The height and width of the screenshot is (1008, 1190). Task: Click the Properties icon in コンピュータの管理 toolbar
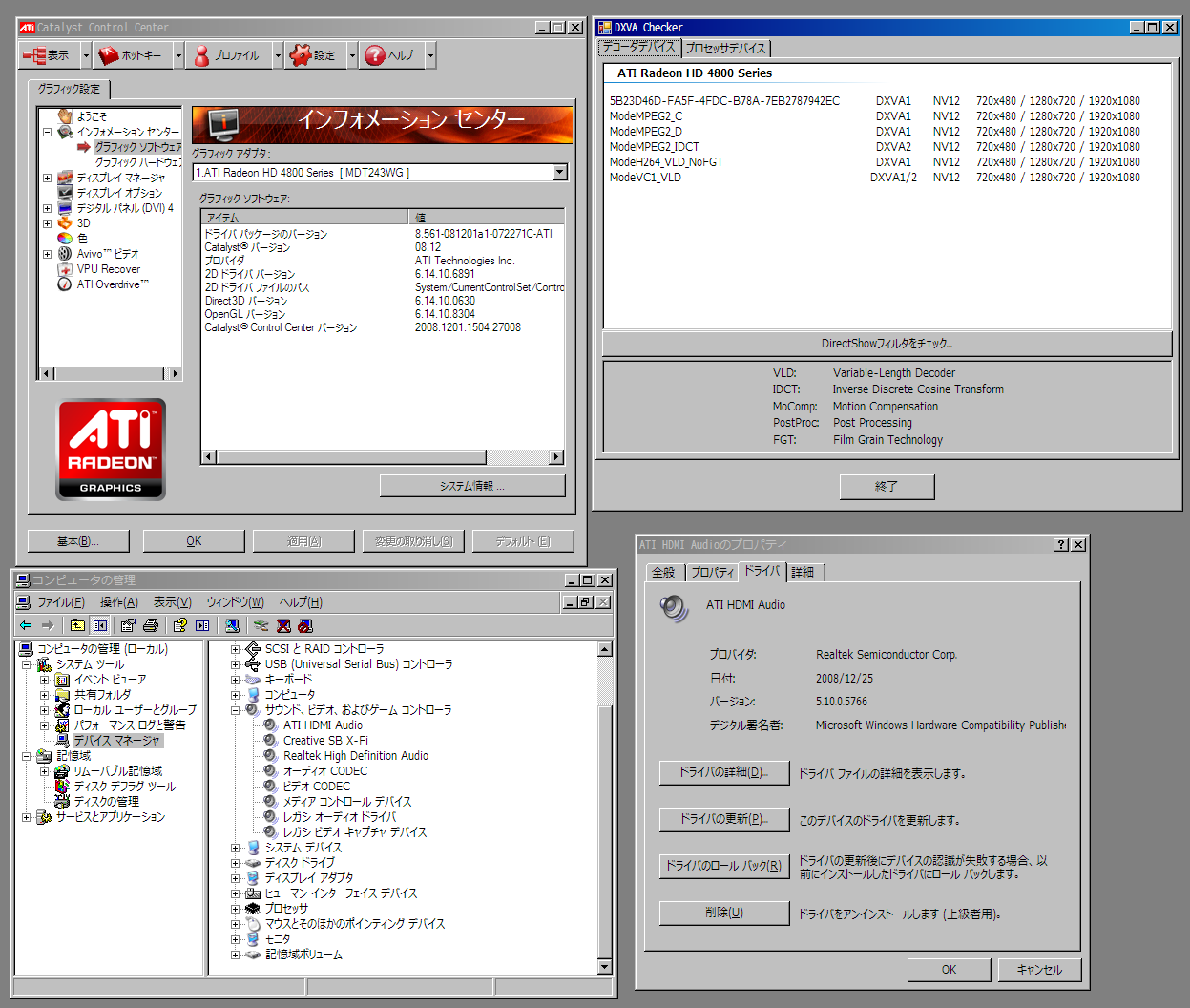point(128,625)
